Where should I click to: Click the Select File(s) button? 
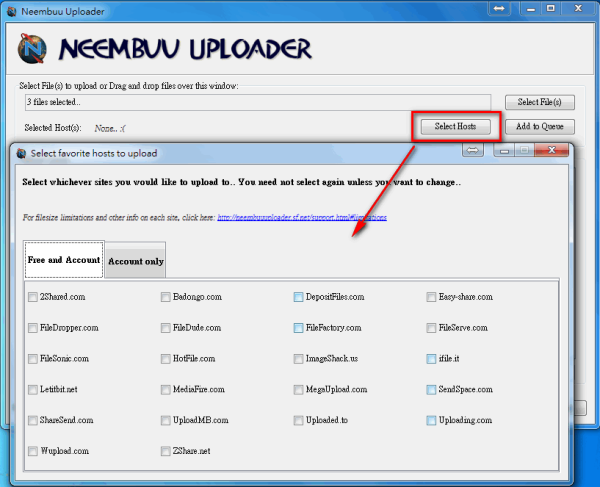[x=540, y=102]
